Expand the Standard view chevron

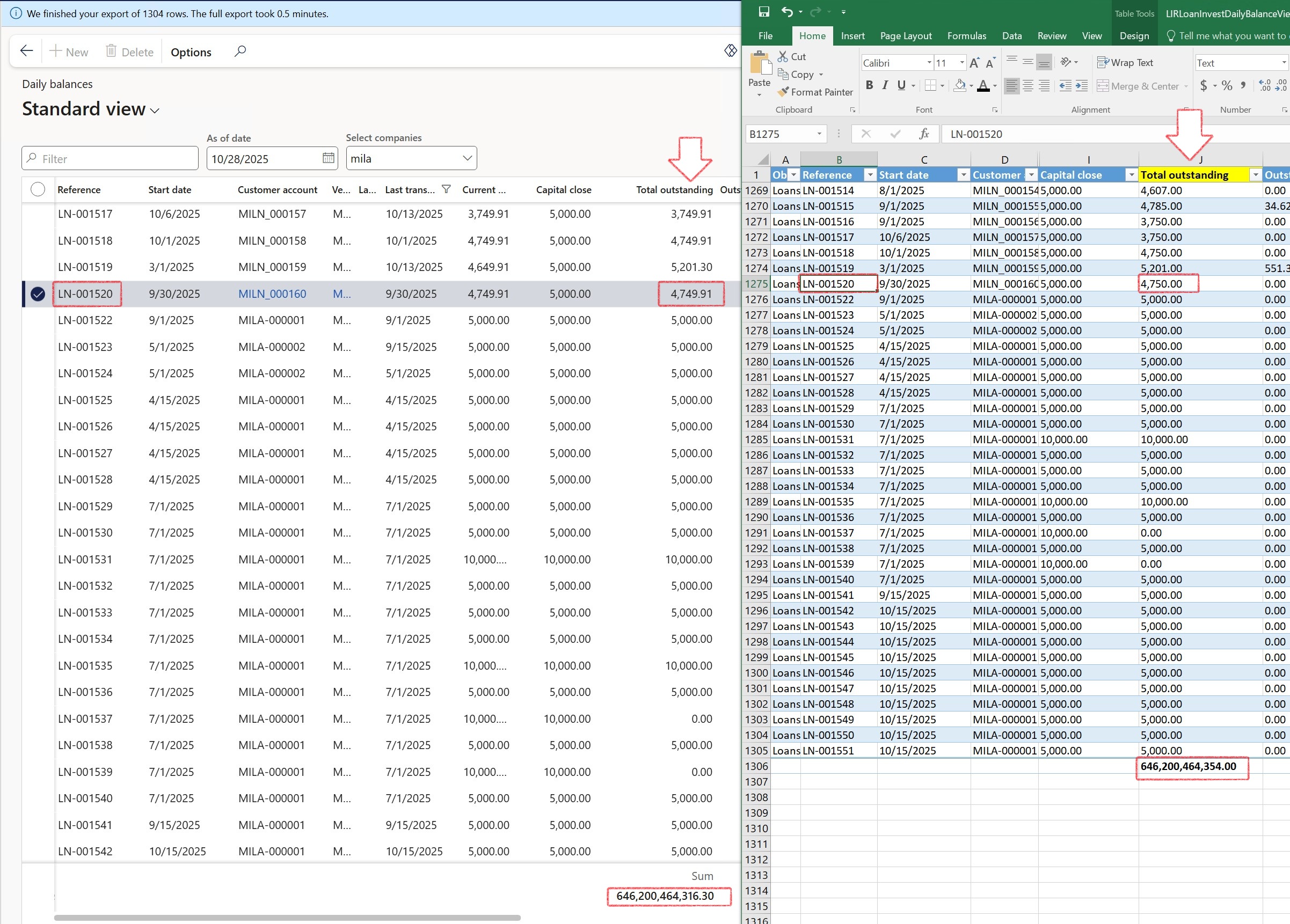click(x=155, y=111)
